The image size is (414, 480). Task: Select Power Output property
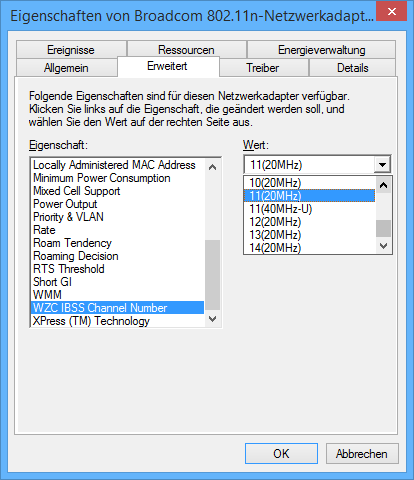(x=118, y=204)
